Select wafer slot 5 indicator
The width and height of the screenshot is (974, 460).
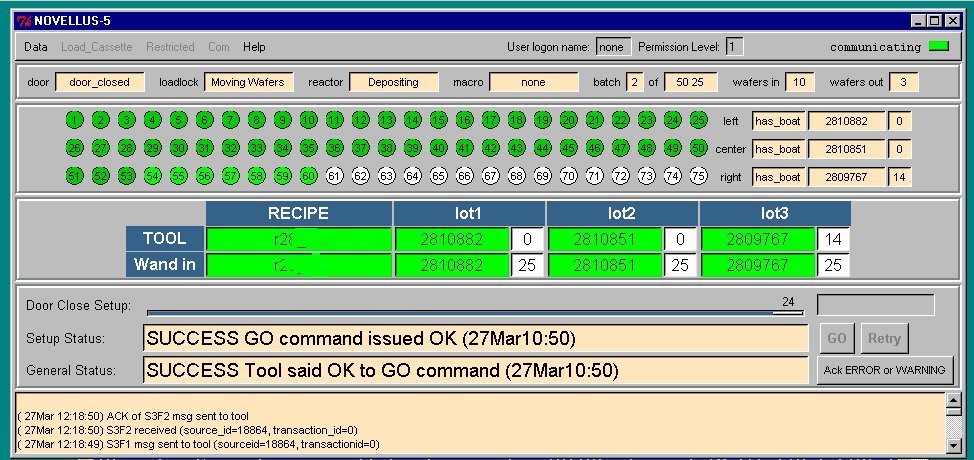178,120
